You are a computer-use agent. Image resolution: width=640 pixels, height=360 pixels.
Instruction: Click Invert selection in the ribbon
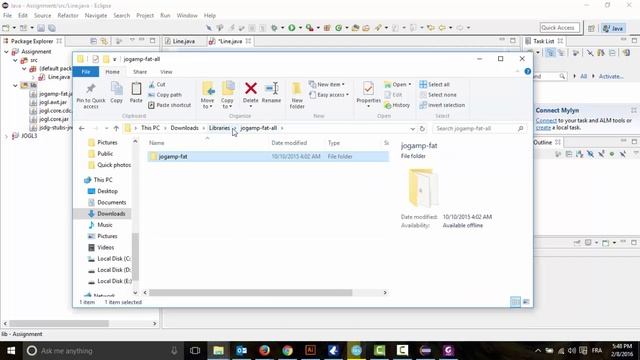tap(442, 105)
